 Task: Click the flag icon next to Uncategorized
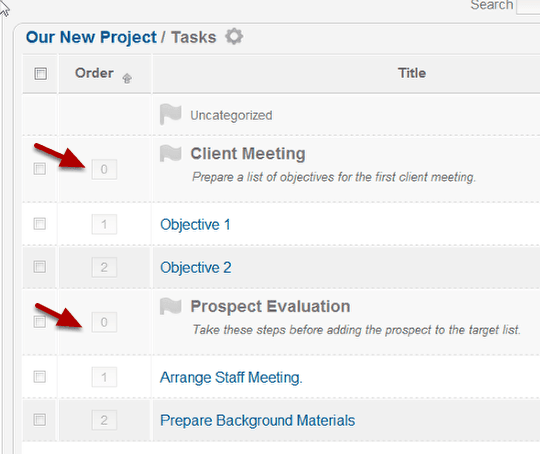(170, 114)
